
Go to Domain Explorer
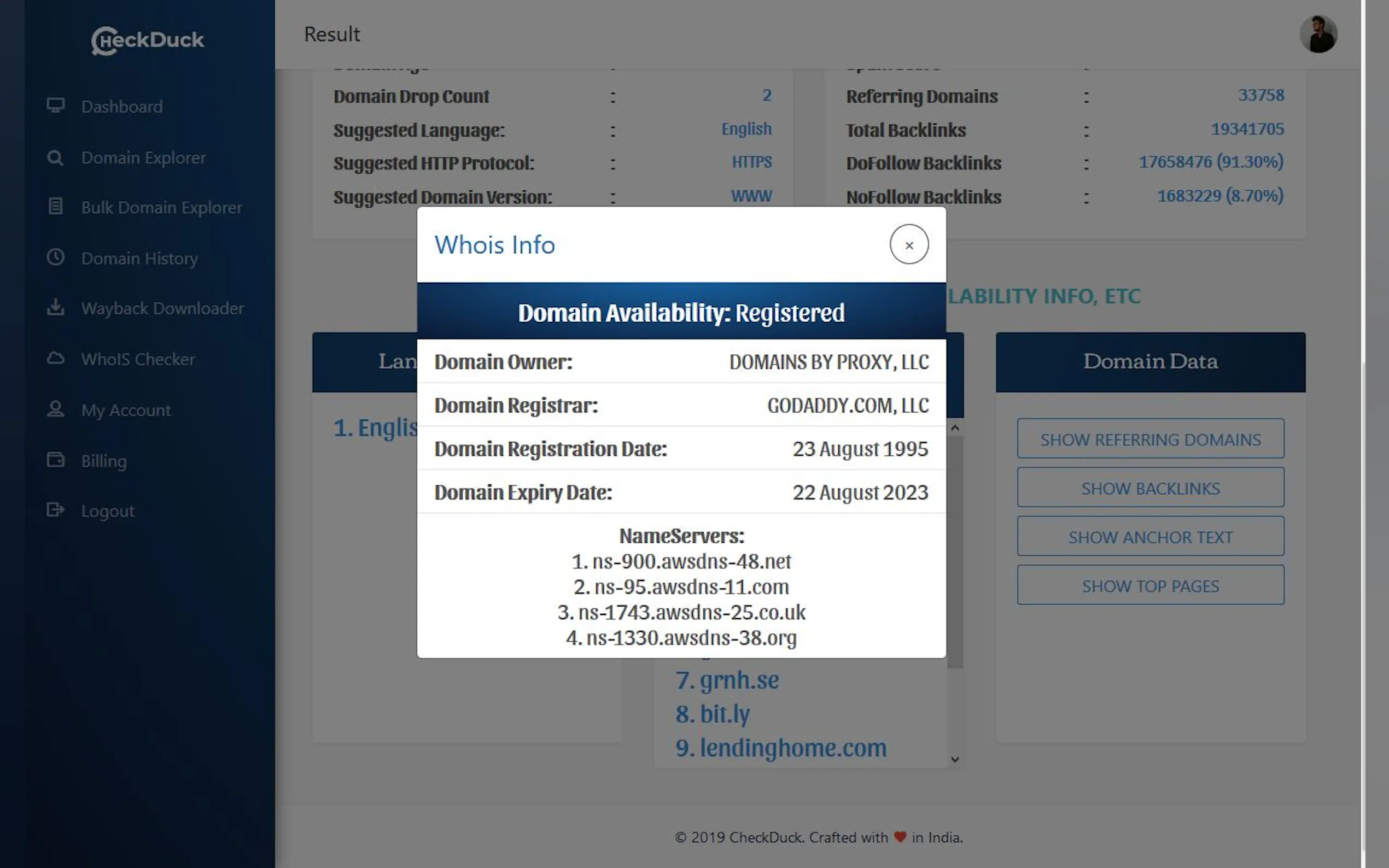click(x=144, y=158)
